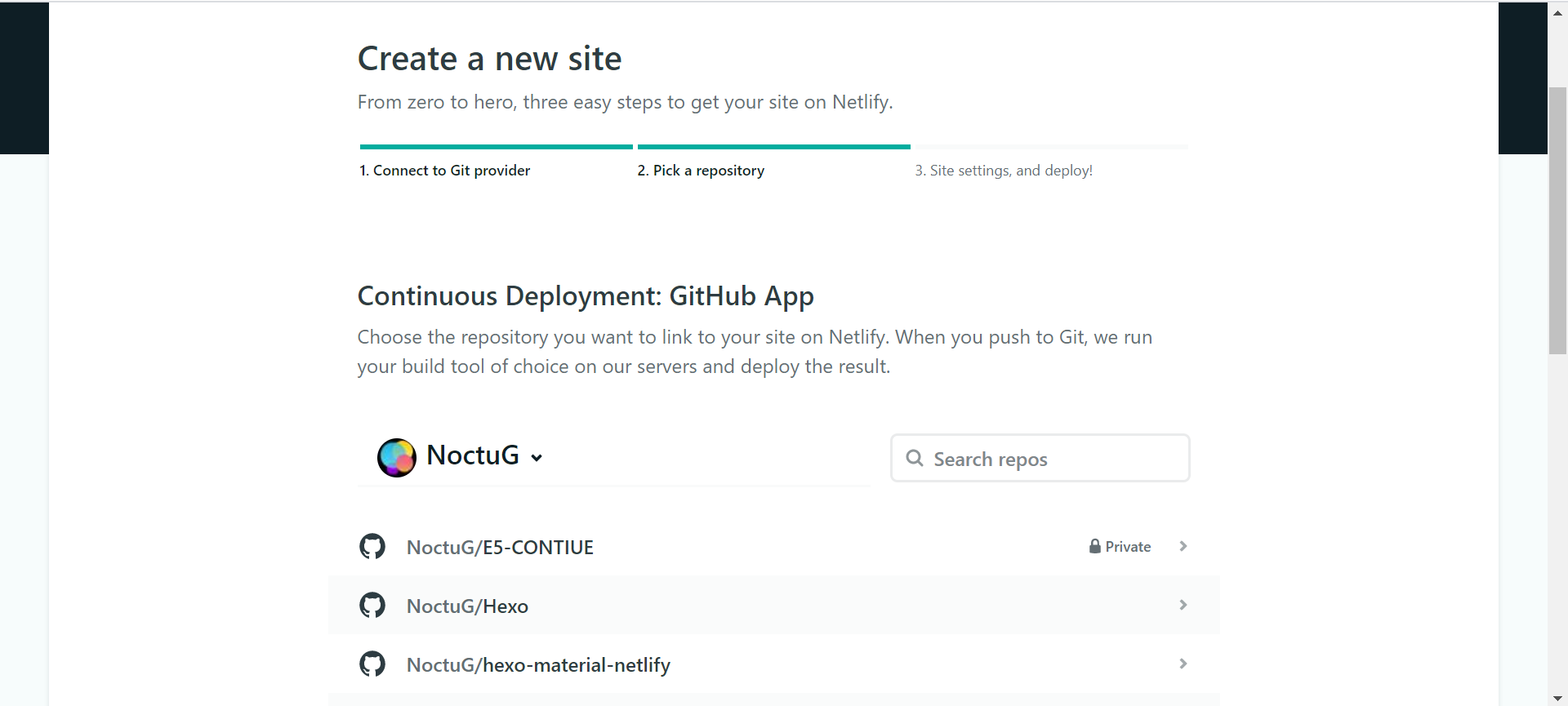Click the Private label on E5-CONTIUE row

pos(1128,547)
